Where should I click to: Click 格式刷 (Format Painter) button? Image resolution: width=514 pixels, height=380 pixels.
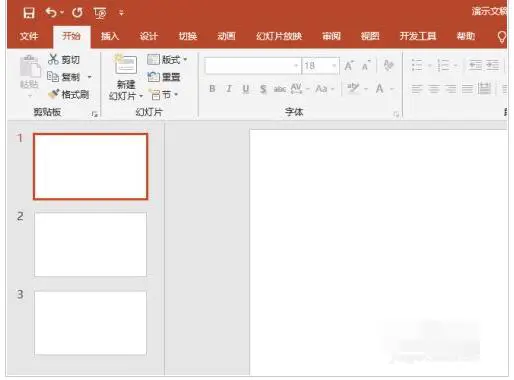coord(69,95)
